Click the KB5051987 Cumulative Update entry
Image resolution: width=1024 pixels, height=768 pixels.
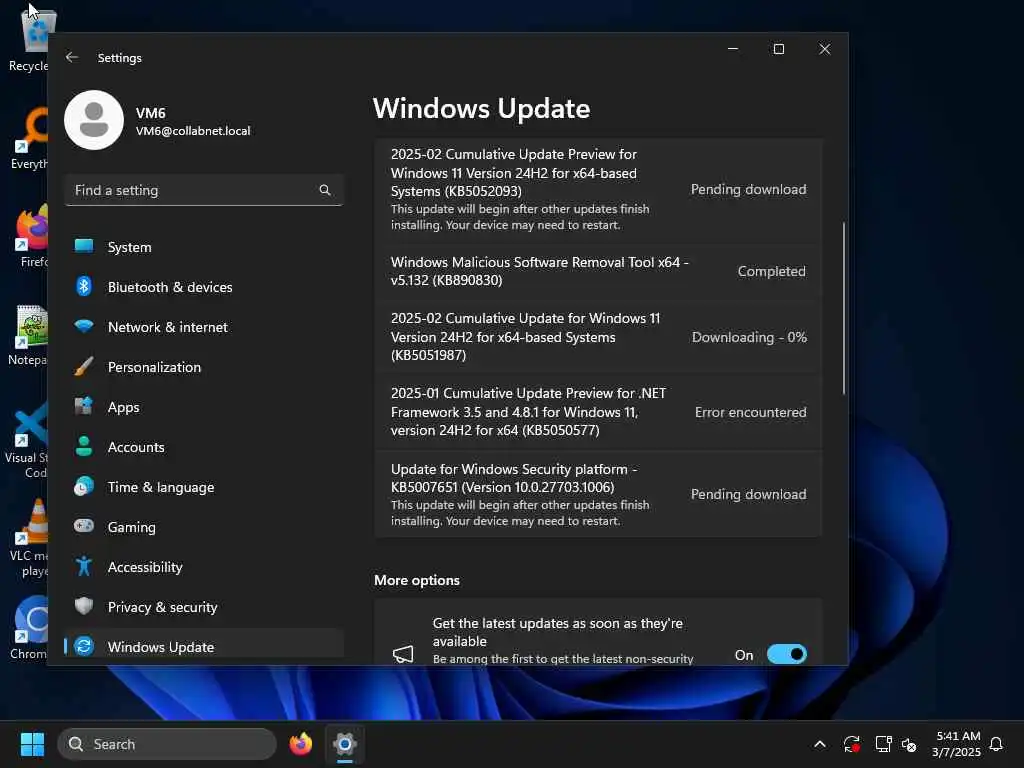(598, 336)
